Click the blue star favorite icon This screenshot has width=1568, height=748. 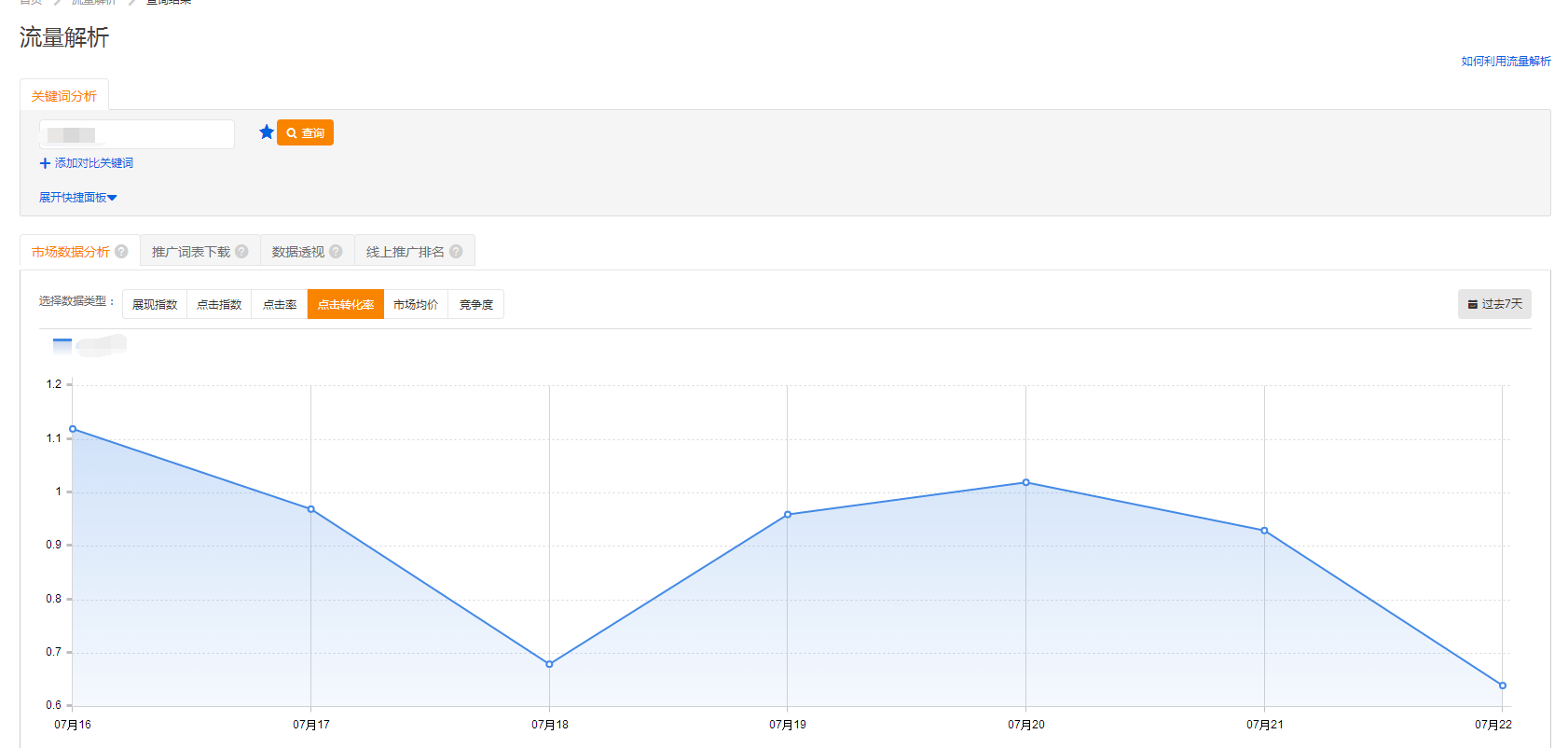coord(267,132)
